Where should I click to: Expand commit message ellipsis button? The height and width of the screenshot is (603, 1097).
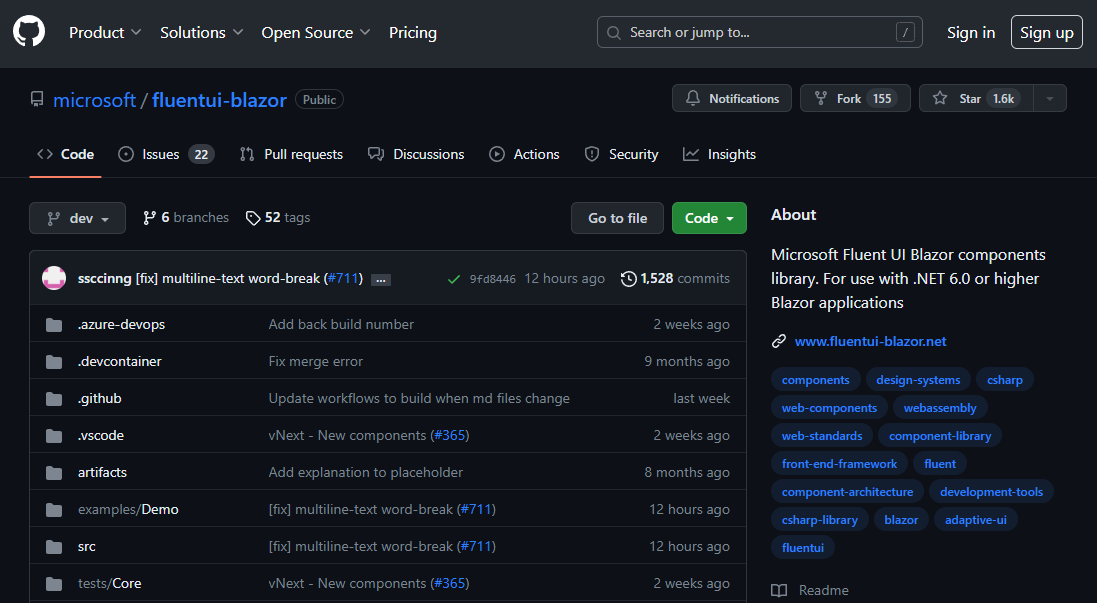[x=381, y=280]
